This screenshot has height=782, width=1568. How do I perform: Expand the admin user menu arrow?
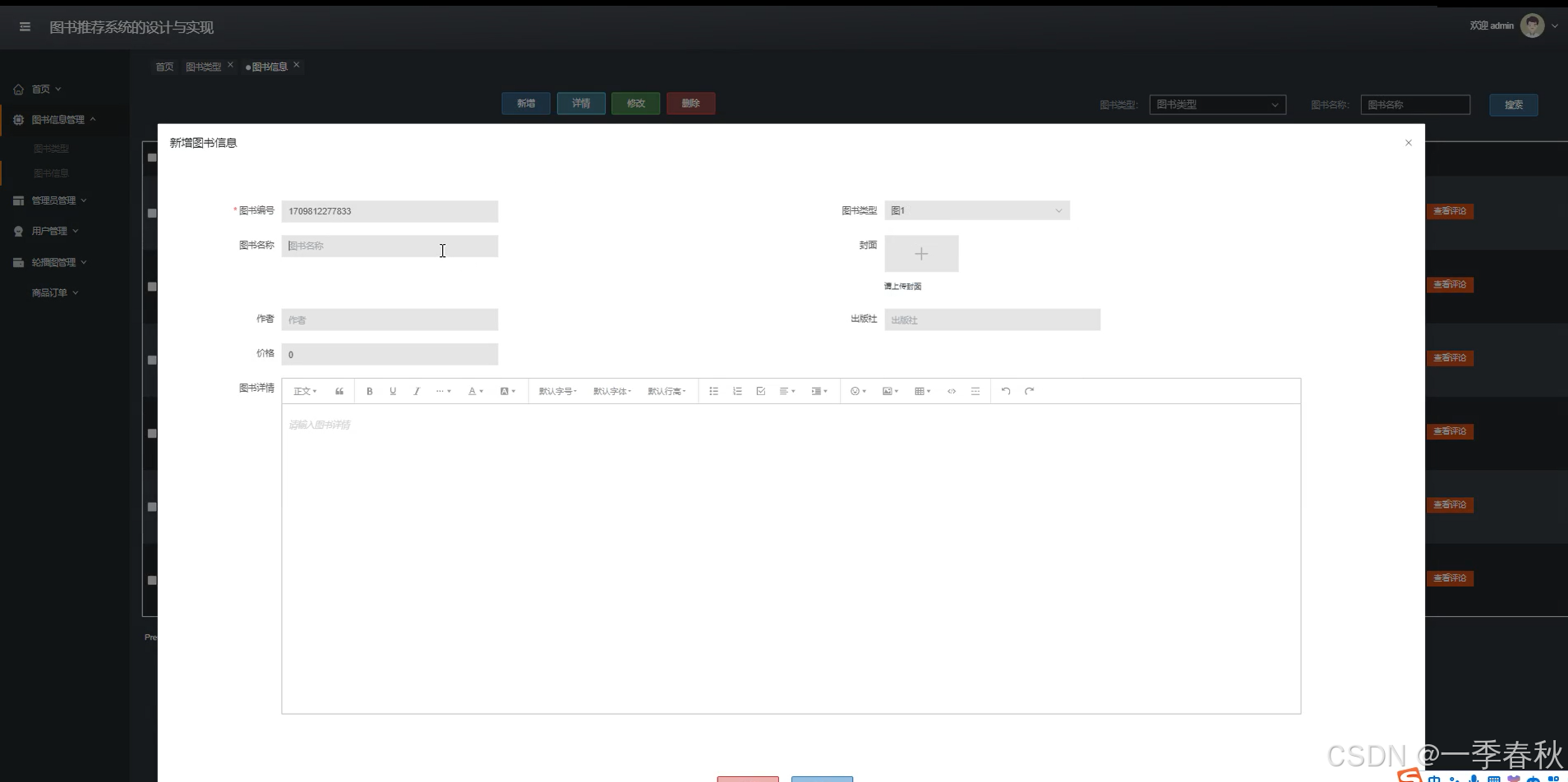point(1555,26)
